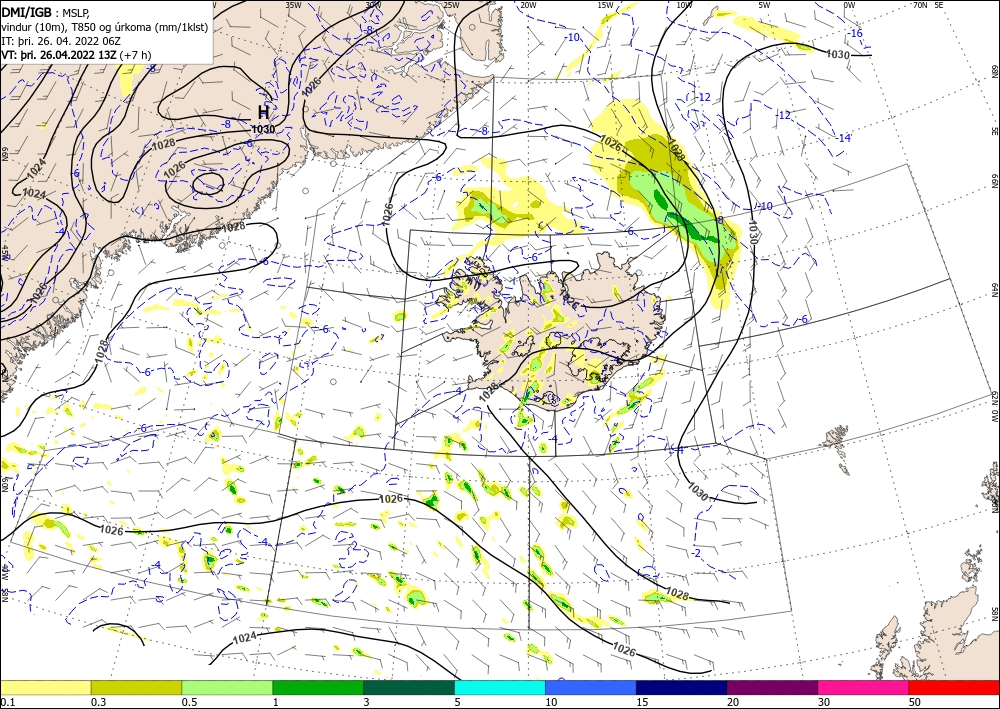Click the "30W" longitude label
1000x709 pixels.
(x=373, y=5)
